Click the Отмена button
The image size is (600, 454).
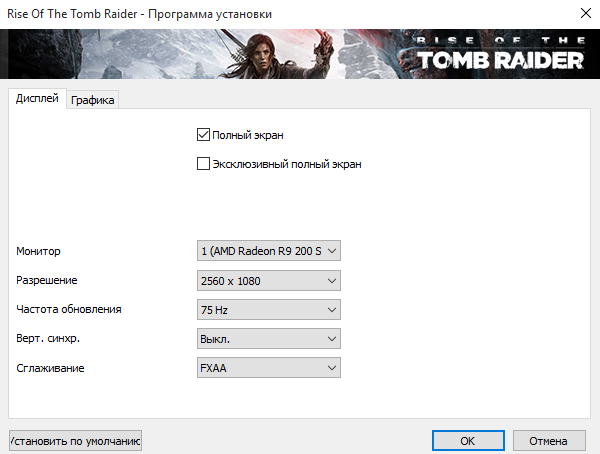pos(549,441)
